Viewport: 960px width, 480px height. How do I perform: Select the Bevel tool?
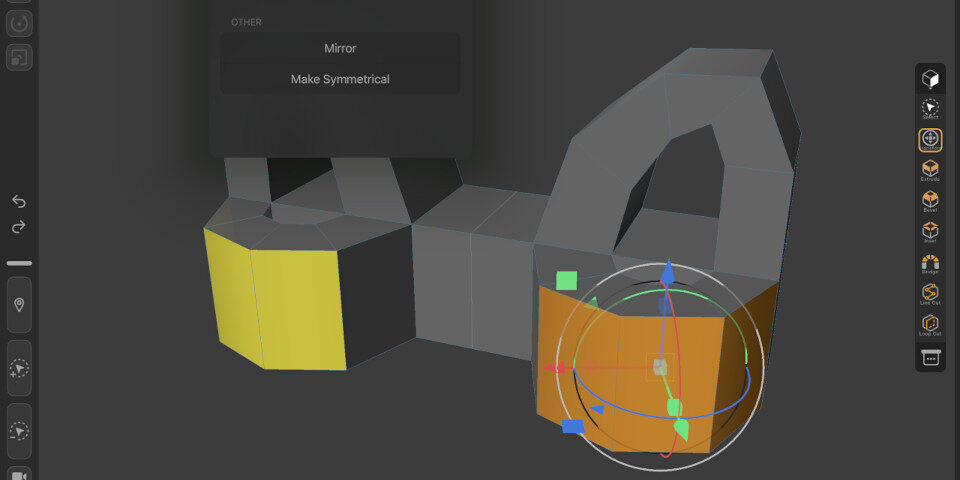click(x=930, y=201)
